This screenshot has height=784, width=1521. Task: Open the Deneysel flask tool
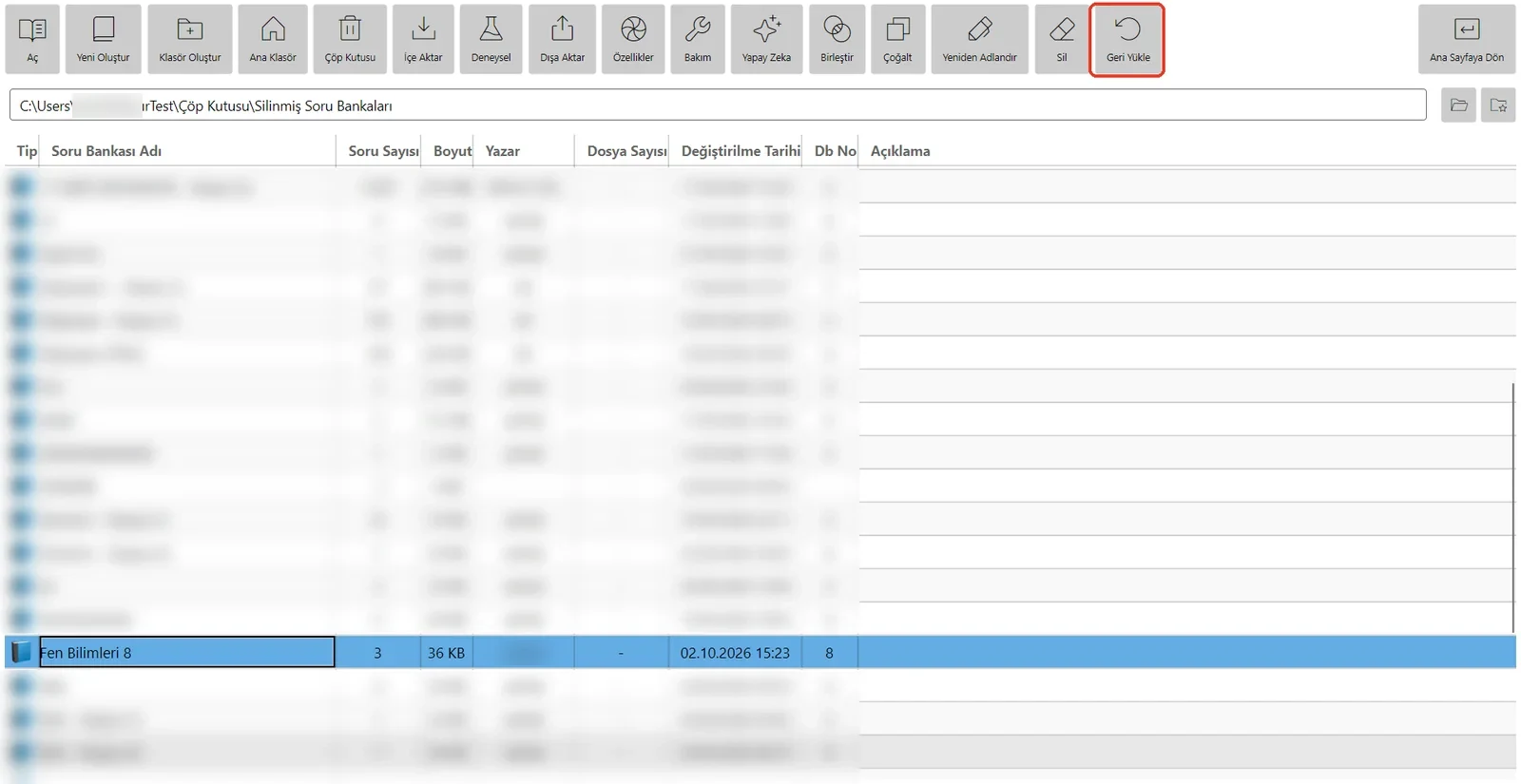(491, 39)
